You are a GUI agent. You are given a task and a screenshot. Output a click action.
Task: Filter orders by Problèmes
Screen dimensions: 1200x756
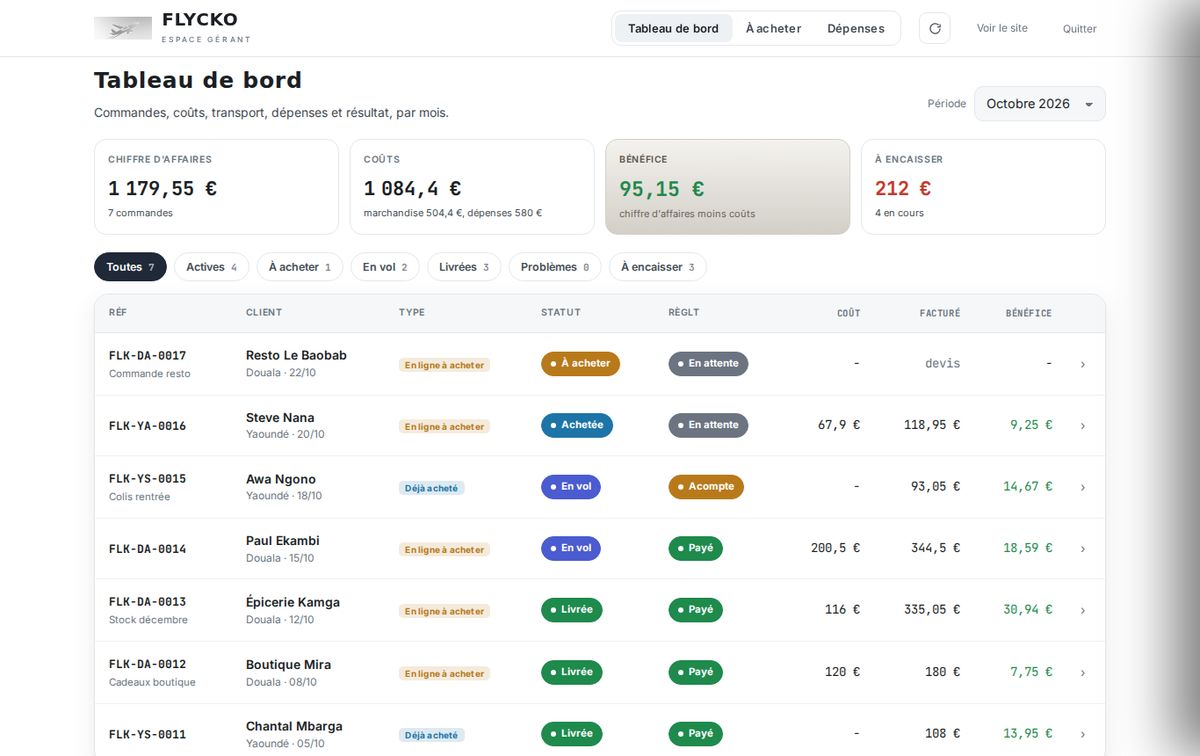point(555,267)
